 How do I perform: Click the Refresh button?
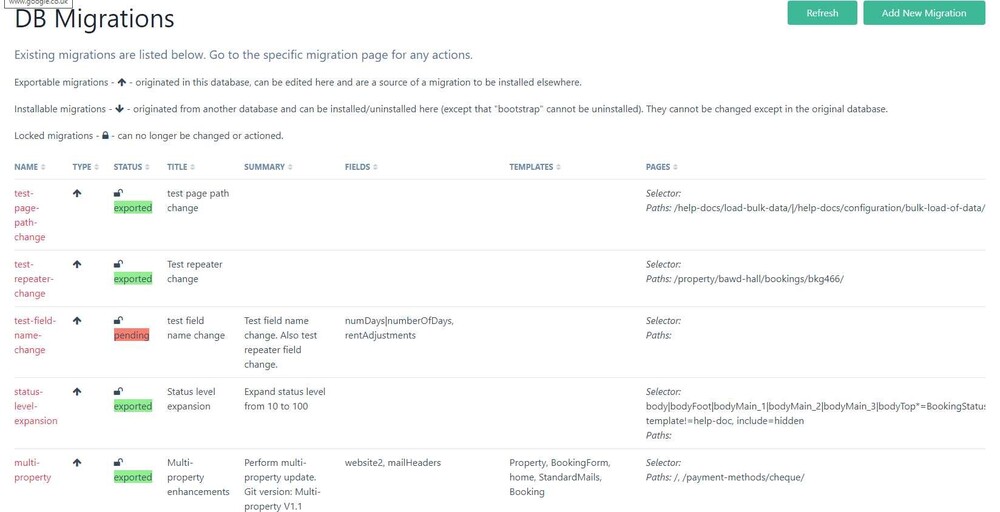pyautogui.click(x=822, y=13)
